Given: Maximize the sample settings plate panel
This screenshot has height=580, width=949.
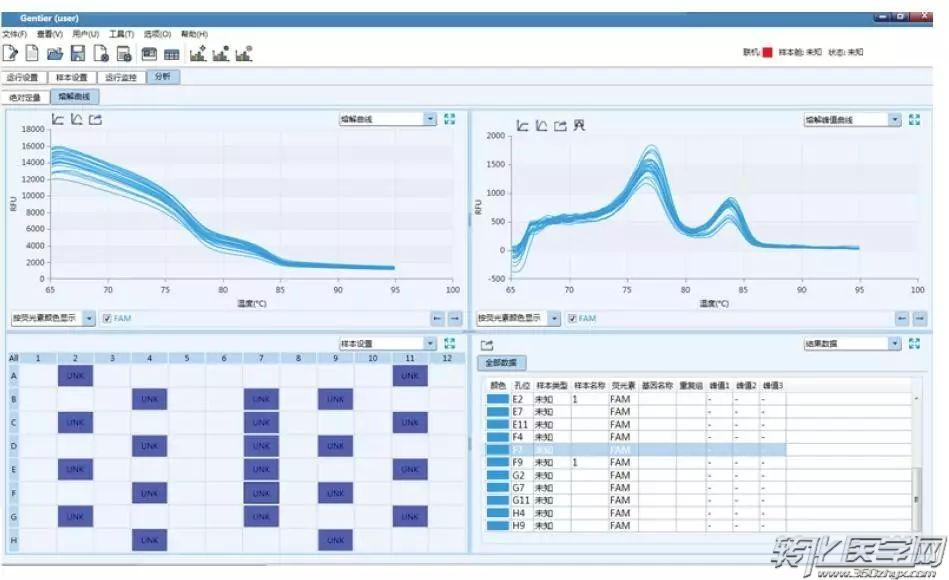Looking at the screenshot, I should [x=450, y=343].
